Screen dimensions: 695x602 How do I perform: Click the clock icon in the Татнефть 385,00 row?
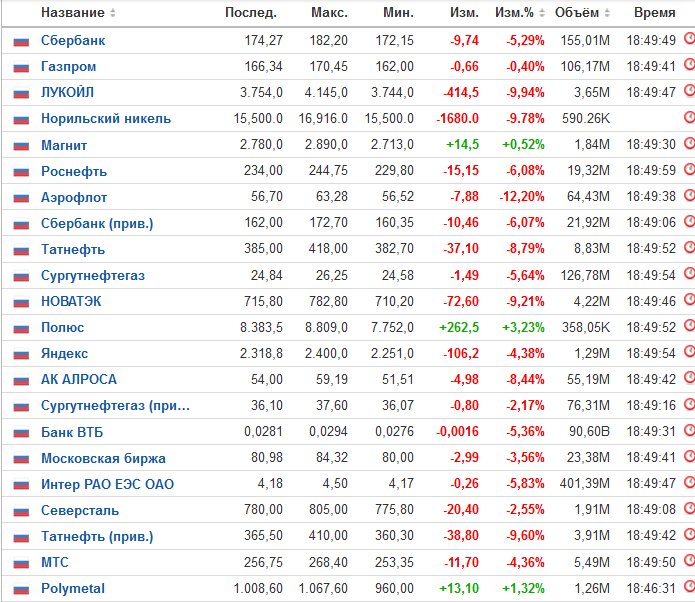(689, 247)
